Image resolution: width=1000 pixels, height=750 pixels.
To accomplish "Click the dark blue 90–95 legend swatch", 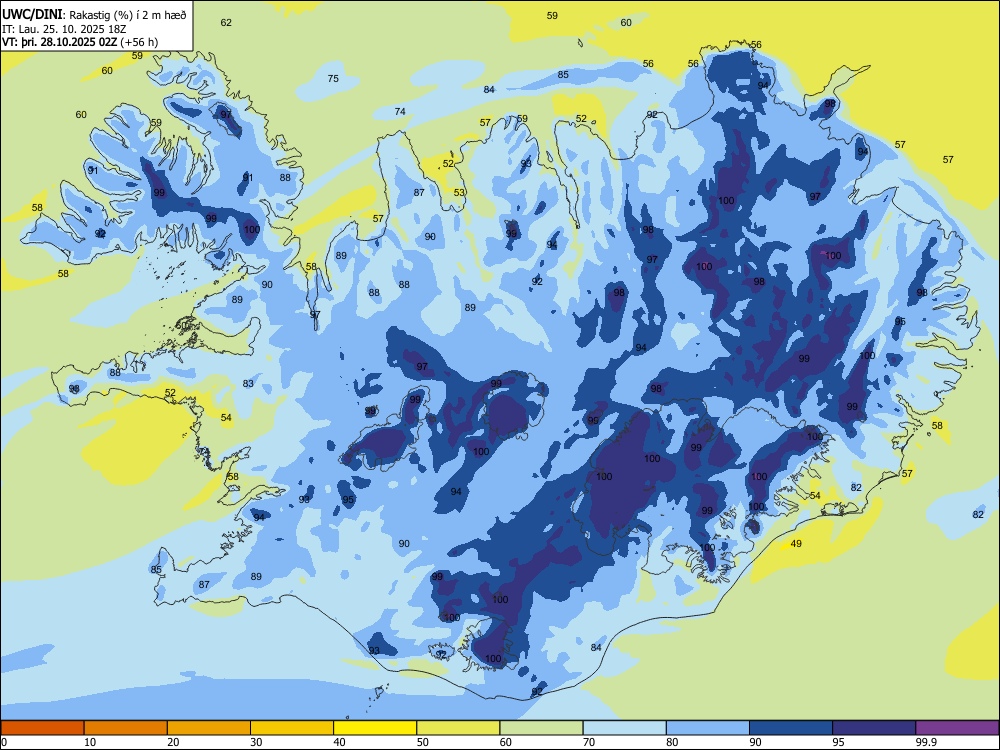I will (x=791, y=728).
